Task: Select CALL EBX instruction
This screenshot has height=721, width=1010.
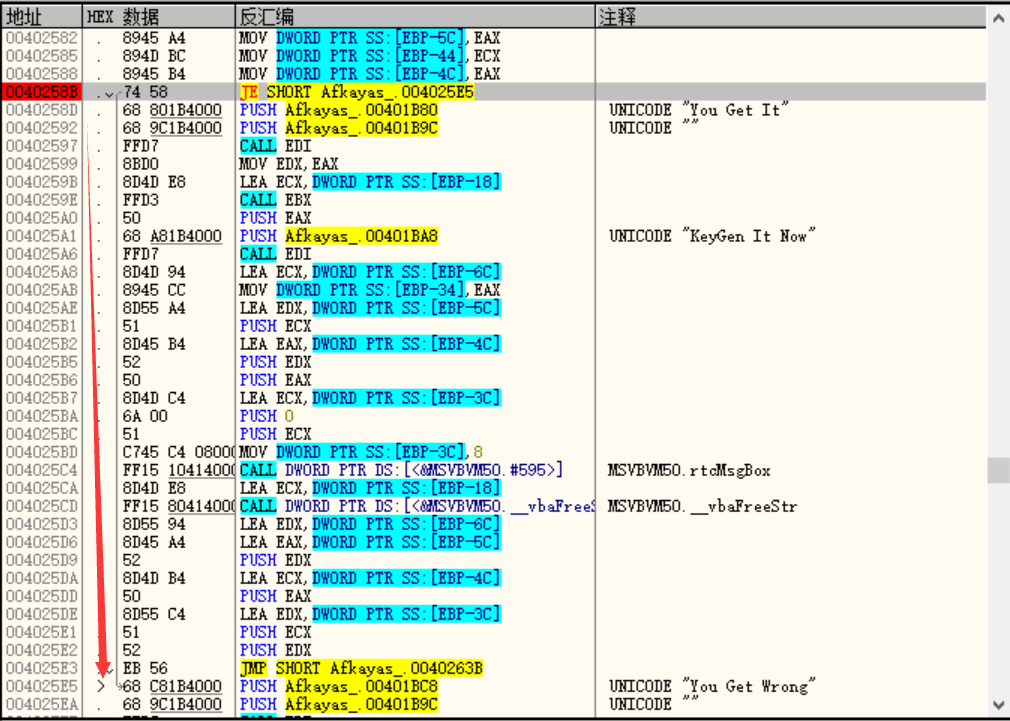Action: 276,200
